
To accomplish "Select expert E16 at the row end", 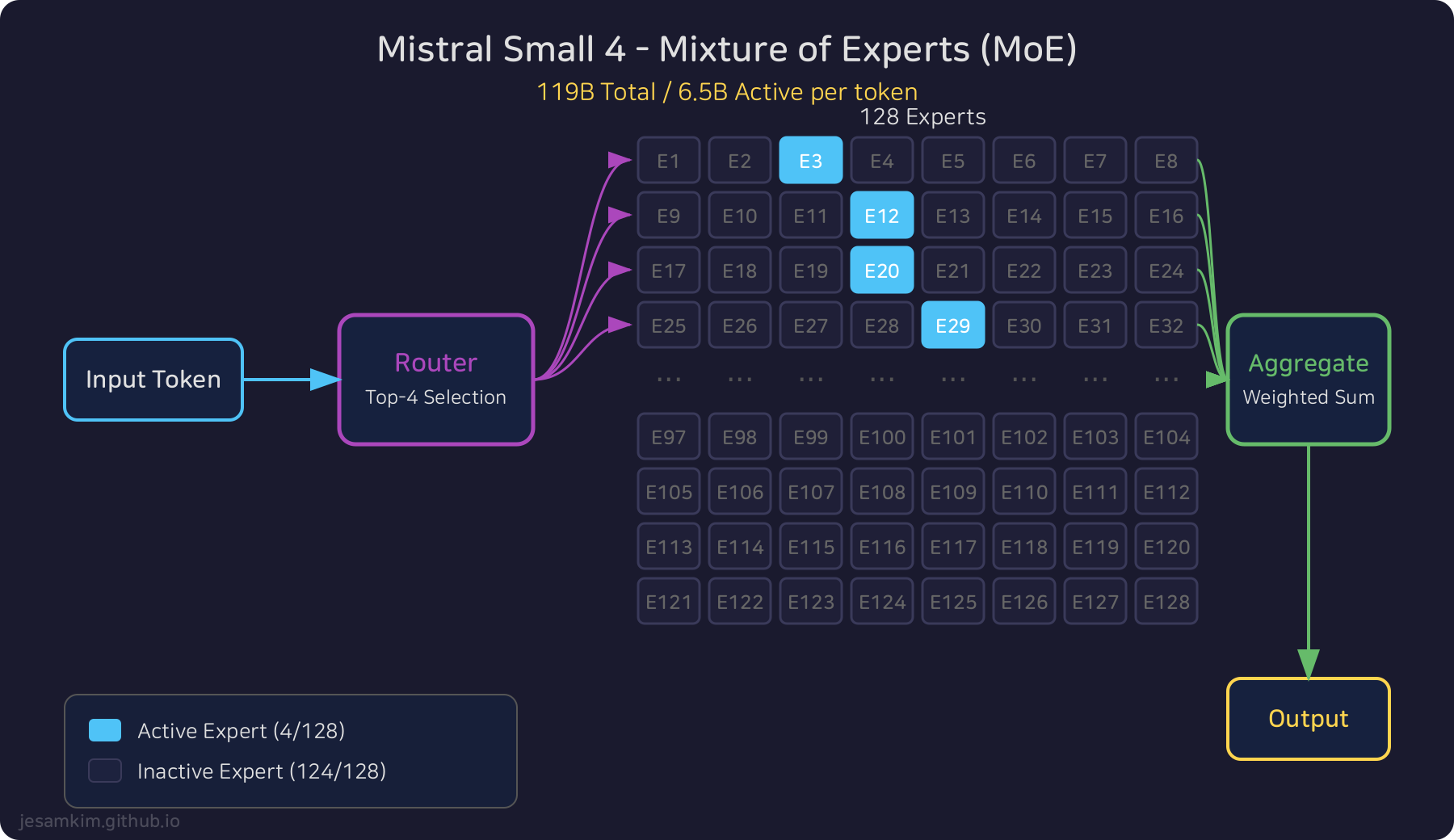I will coord(1166,215).
